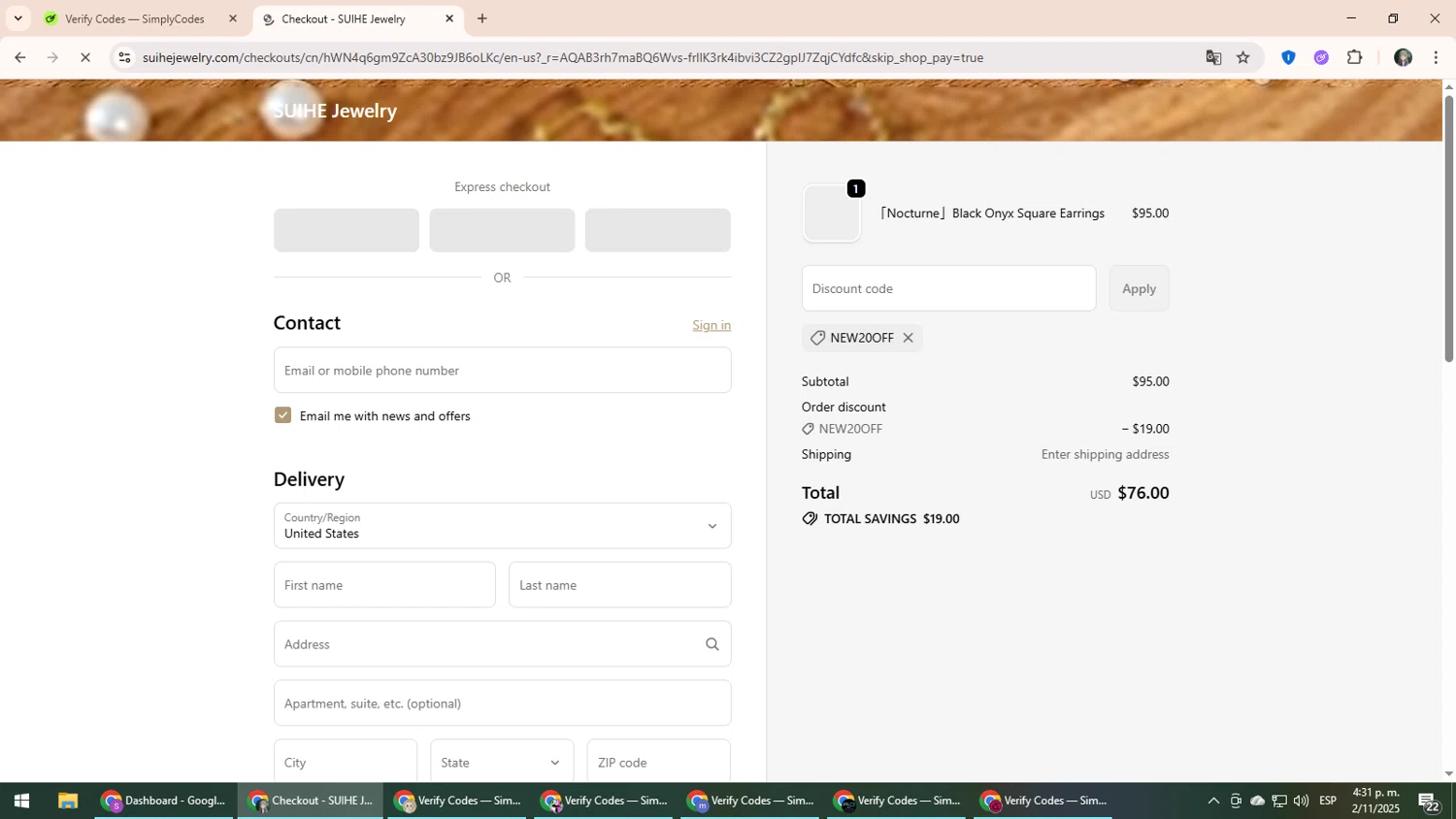The height and width of the screenshot is (819, 1456).
Task: Open the Windows Start menu
Action: [21, 802]
